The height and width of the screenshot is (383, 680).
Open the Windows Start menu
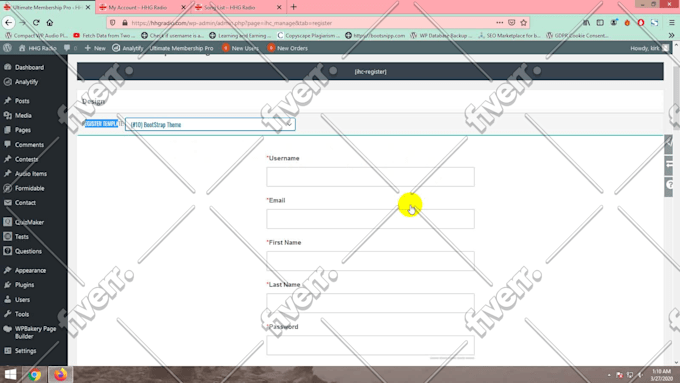10,374
